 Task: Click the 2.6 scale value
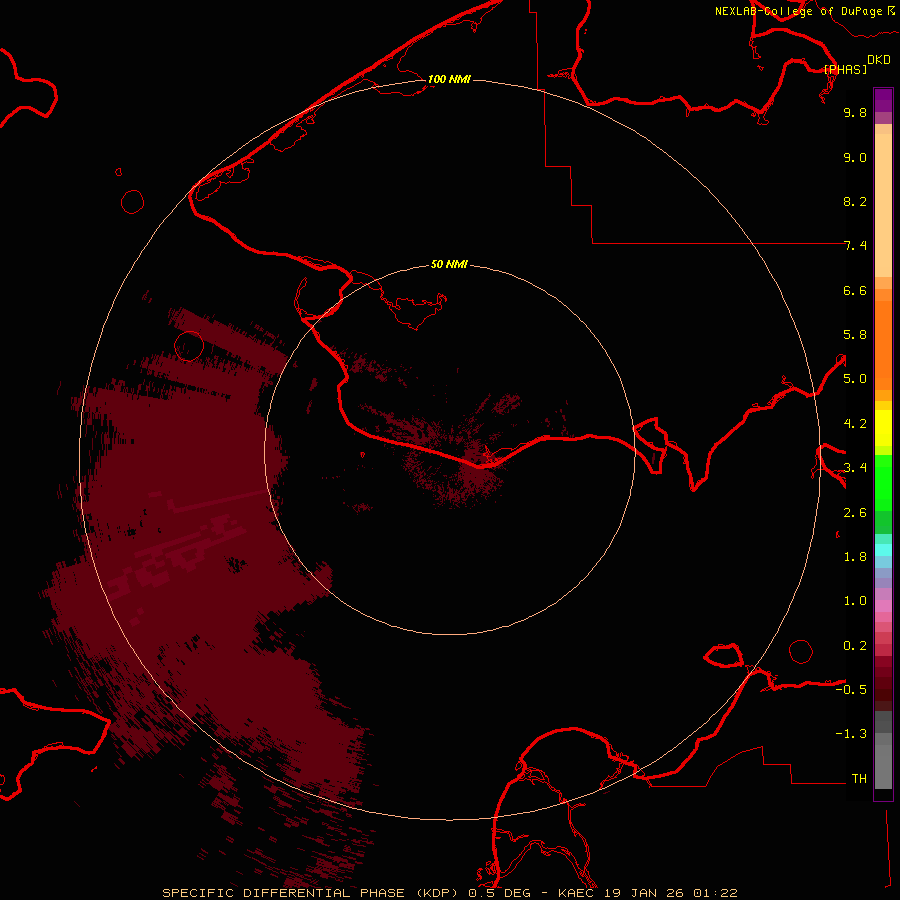[855, 513]
